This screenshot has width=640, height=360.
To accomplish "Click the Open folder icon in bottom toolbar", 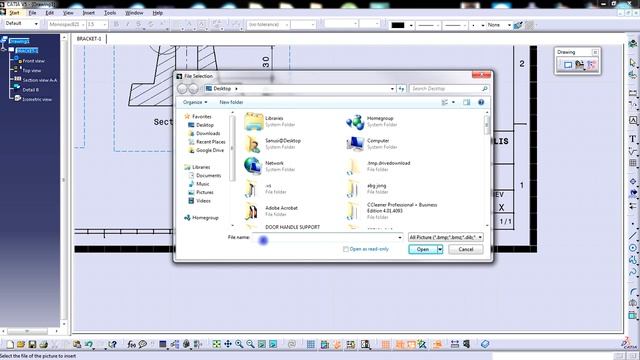I will (x=21, y=344).
